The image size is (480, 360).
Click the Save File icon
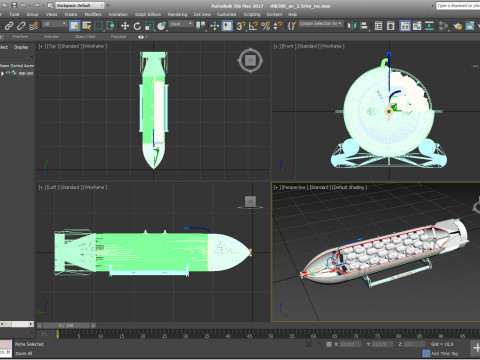pyautogui.click(x=14, y=5)
